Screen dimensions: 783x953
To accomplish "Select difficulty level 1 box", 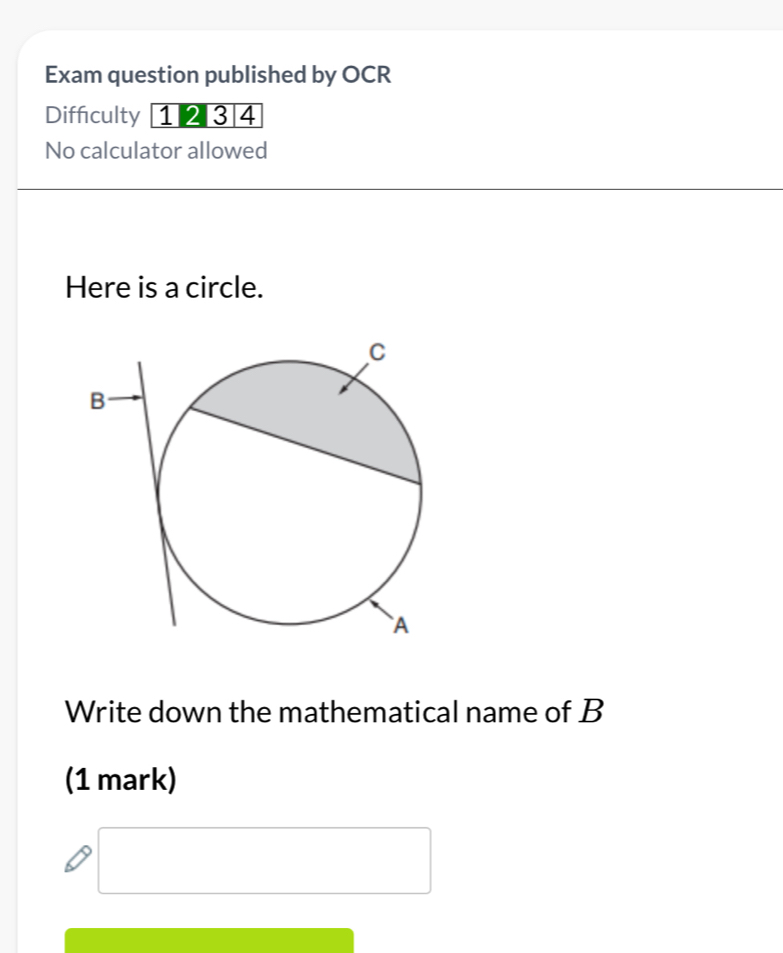I will click(165, 115).
